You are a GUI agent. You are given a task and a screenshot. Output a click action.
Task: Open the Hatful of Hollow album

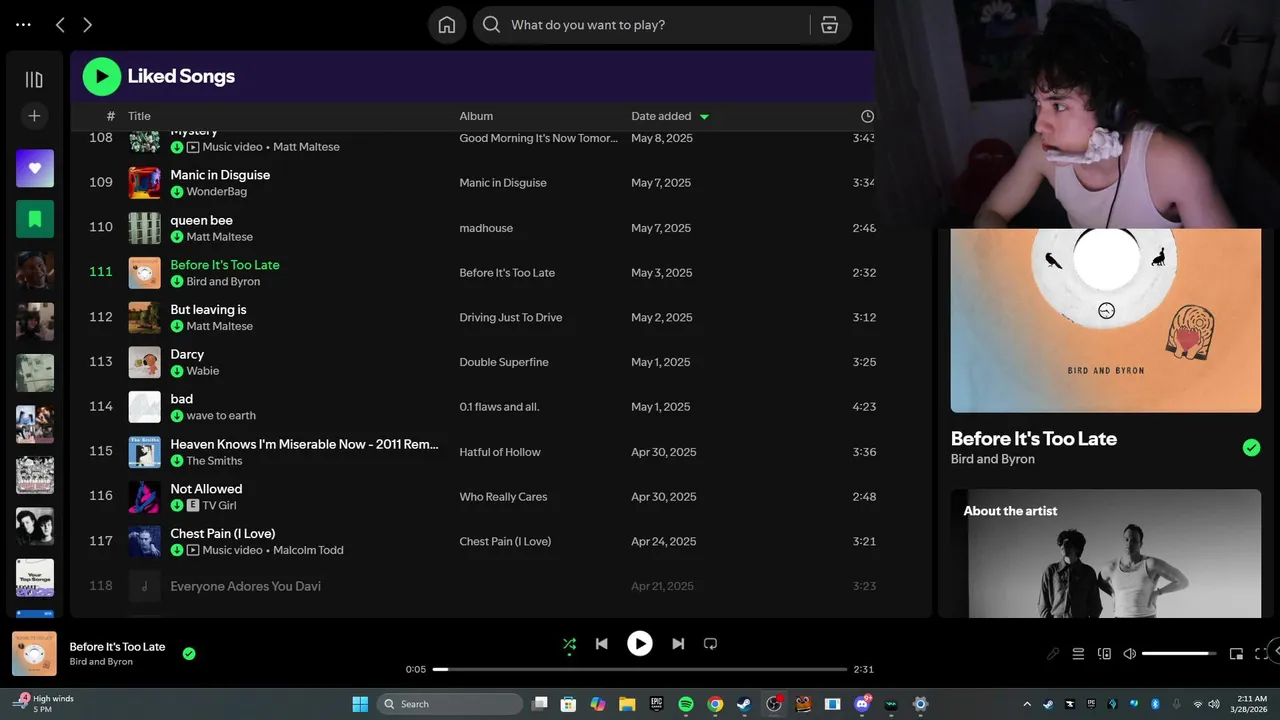point(500,452)
